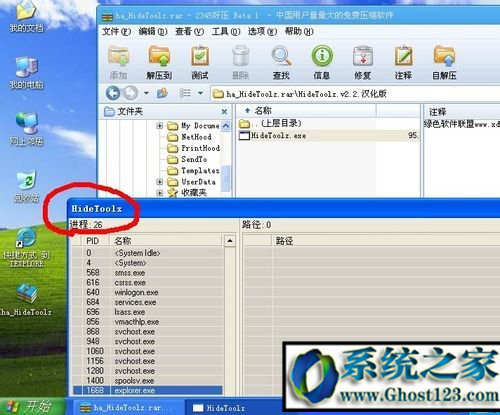
Task: Select the NetHood folder in tree
Action: (x=189, y=137)
